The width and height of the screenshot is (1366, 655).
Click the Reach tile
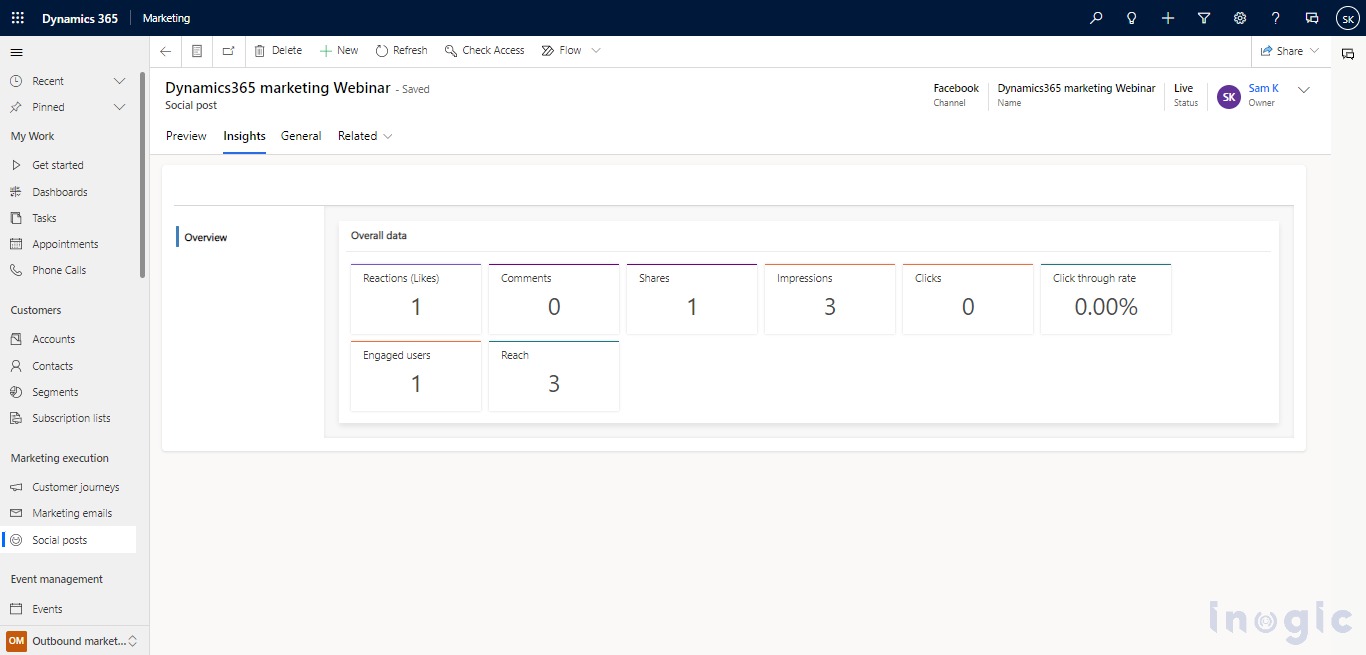[554, 376]
